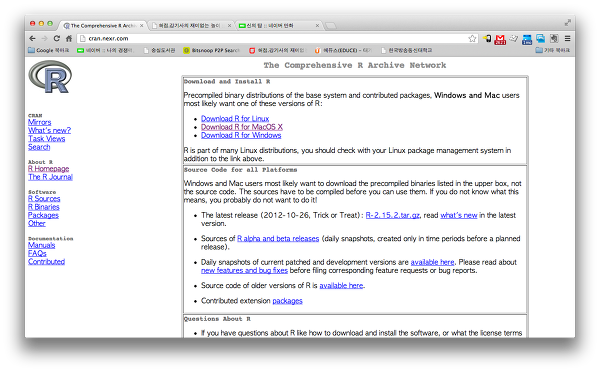
Task: Open the Search link in sidebar
Action: [x=39, y=147]
